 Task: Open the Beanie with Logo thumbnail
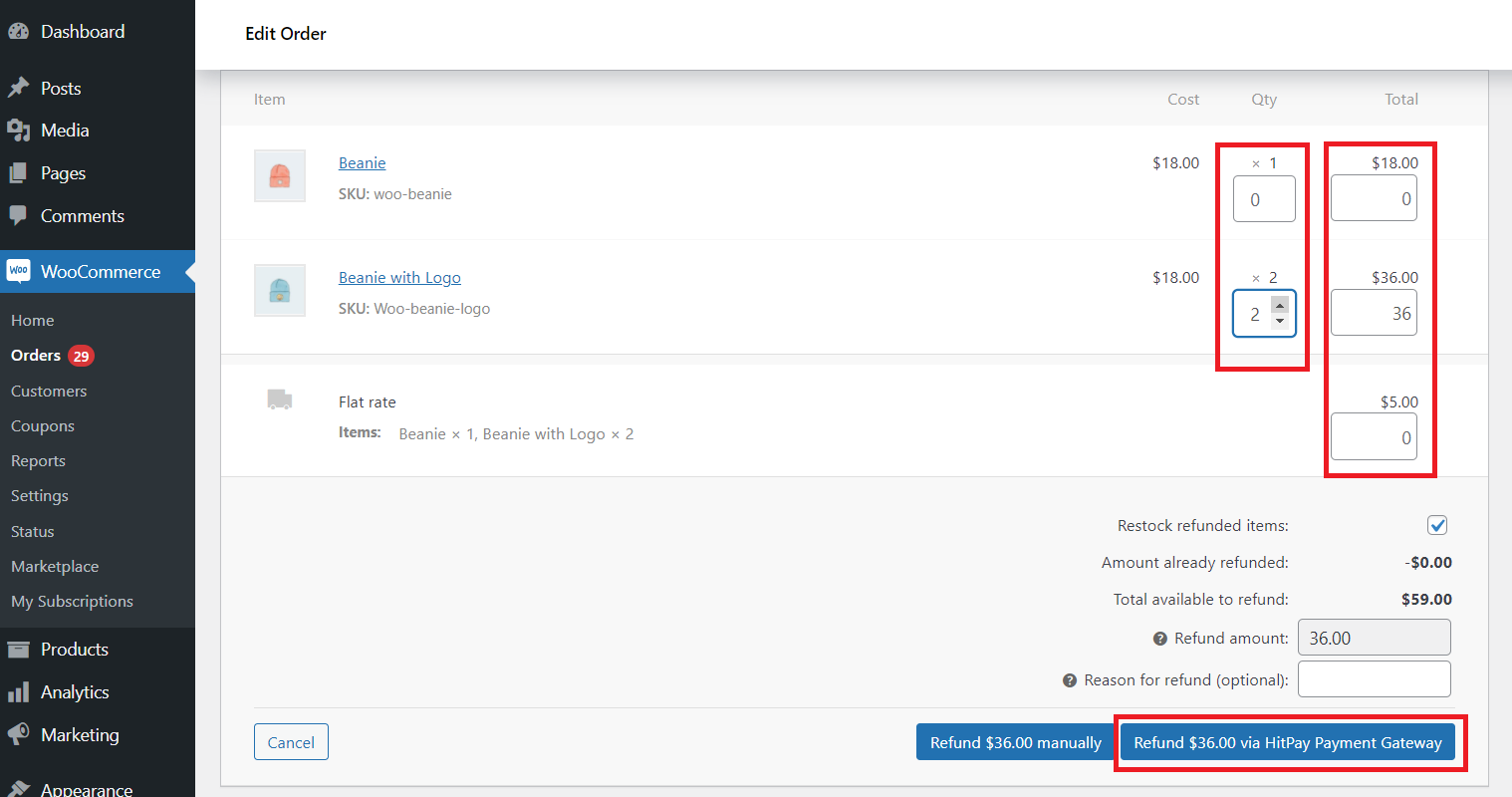click(280, 291)
